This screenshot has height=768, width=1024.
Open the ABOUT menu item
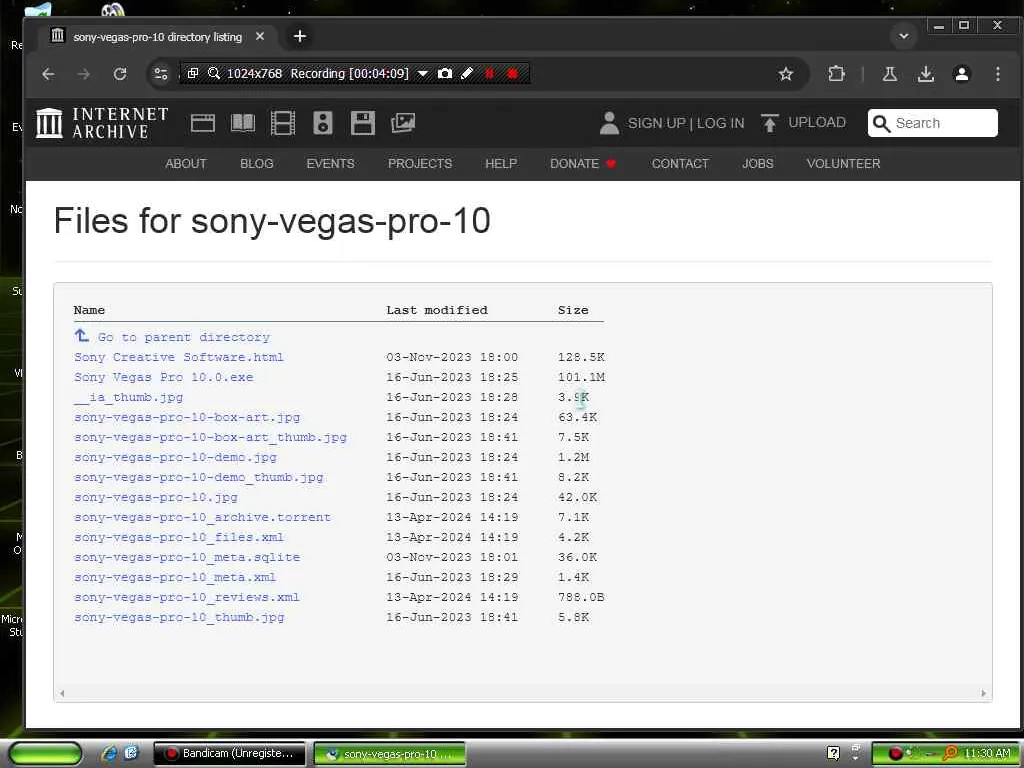(185, 163)
